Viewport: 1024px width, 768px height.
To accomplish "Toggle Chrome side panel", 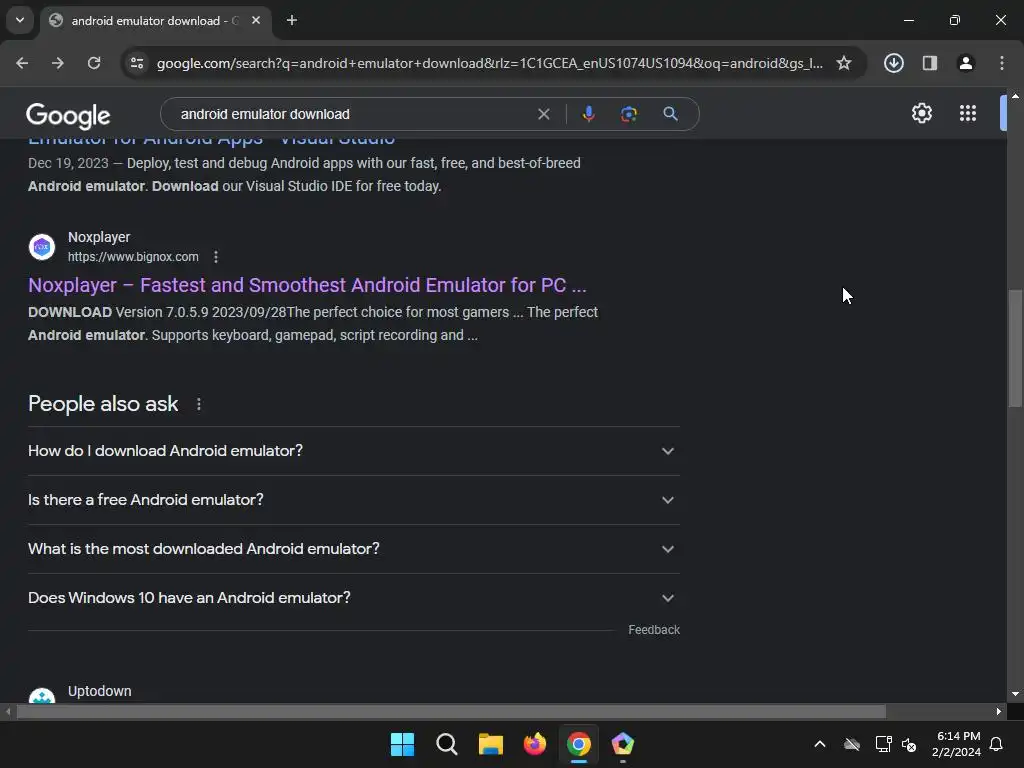I will 929,63.
